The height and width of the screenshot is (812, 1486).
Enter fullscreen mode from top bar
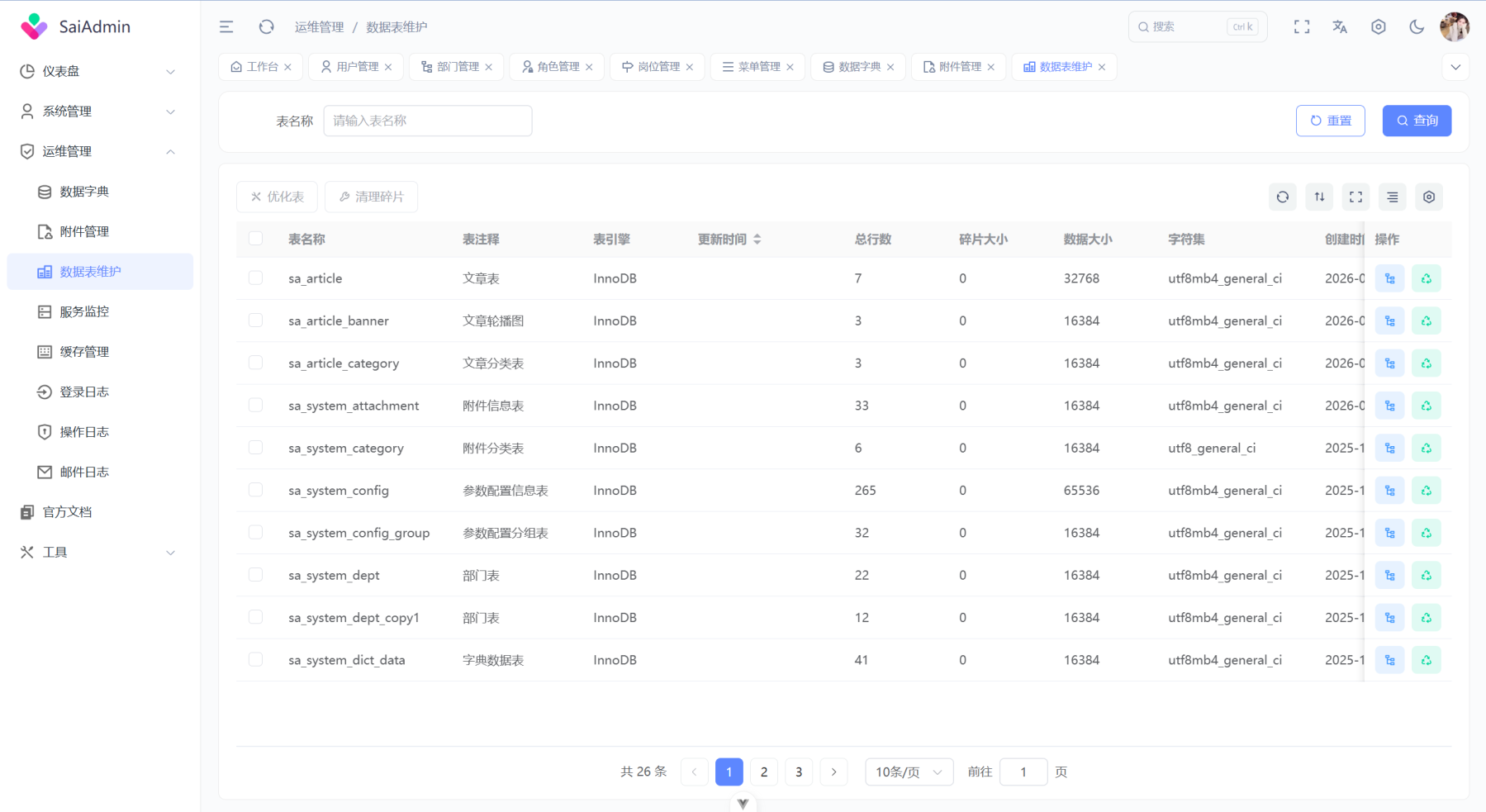click(x=1302, y=27)
